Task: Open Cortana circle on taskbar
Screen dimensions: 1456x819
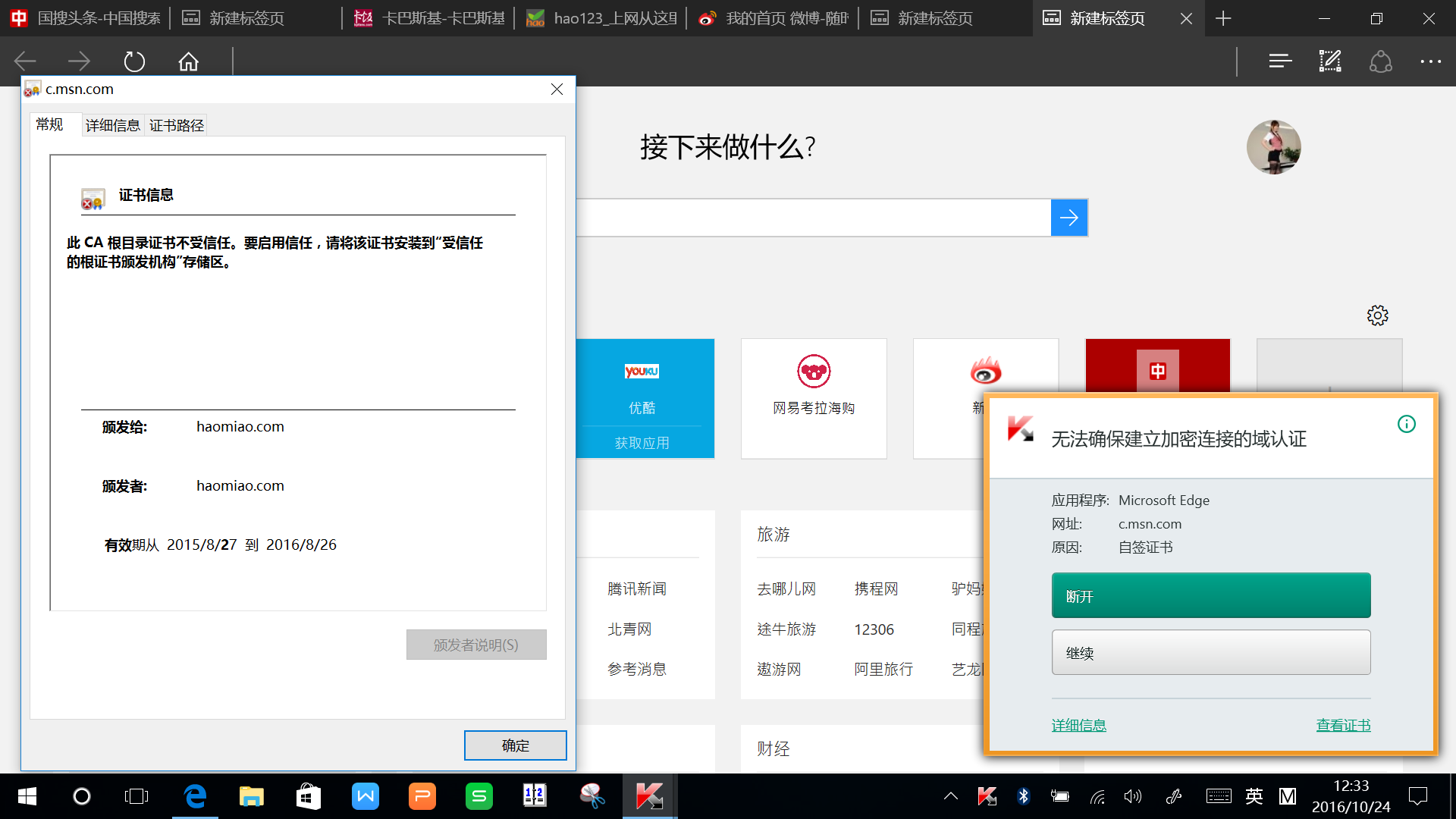Action: (x=82, y=796)
